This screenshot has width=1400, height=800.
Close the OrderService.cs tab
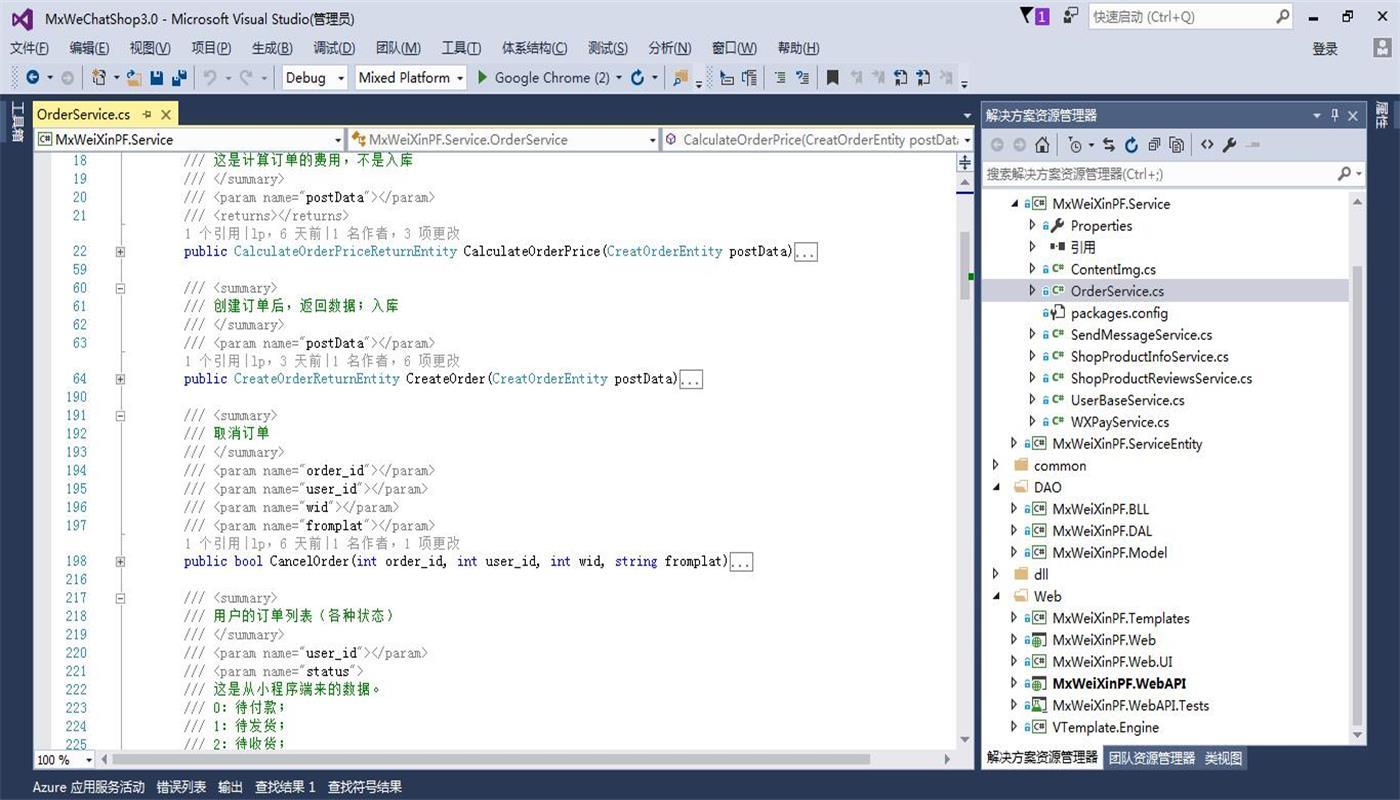(x=166, y=115)
